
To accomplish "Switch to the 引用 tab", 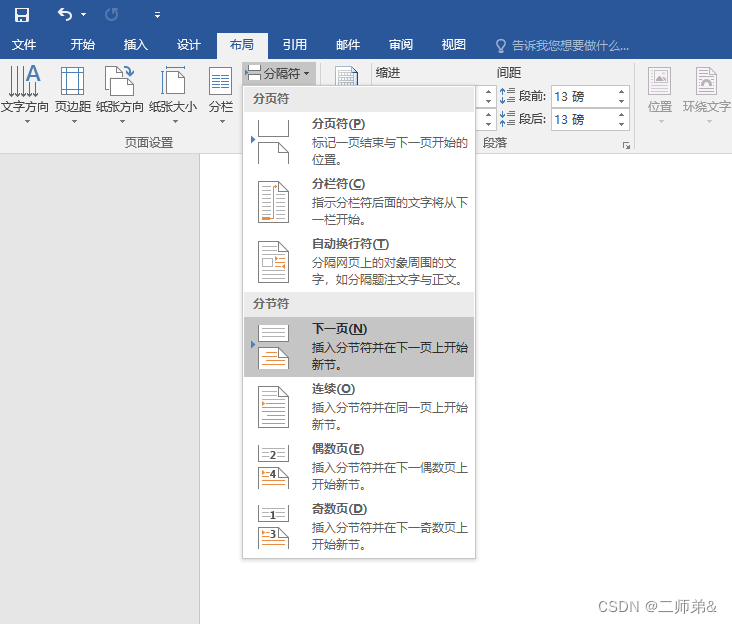I will 295,45.
